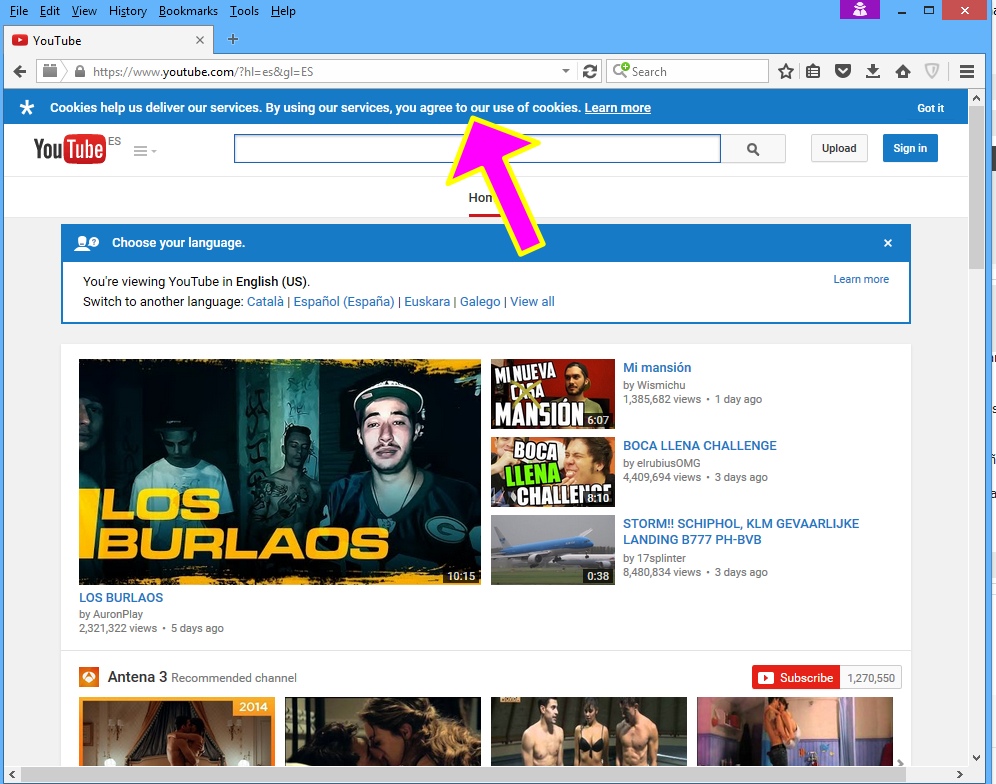This screenshot has height=784, width=996.
Task: Open the LOS BURLAOS title link
Action: [121, 598]
